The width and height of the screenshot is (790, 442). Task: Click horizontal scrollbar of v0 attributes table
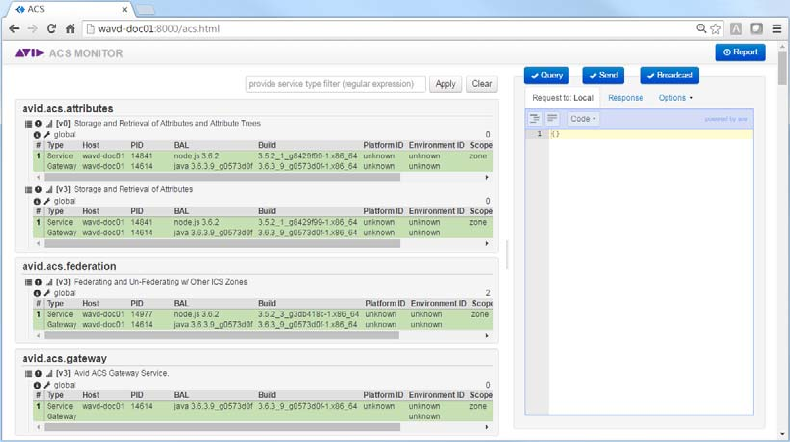click(222, 177)
